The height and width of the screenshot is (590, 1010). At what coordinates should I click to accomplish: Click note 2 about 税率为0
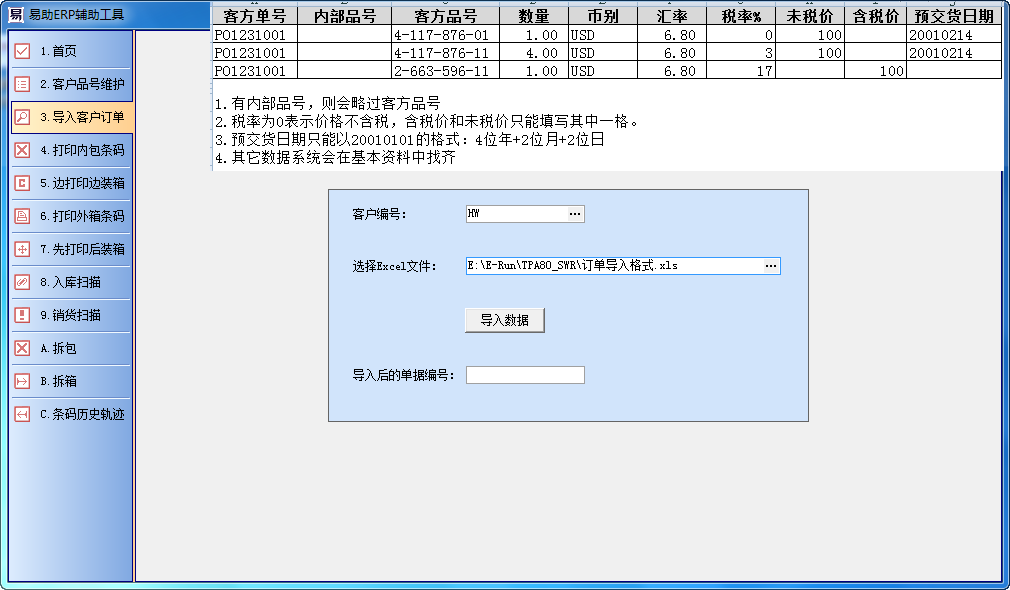pyautogui.click(x=427, y=121)
